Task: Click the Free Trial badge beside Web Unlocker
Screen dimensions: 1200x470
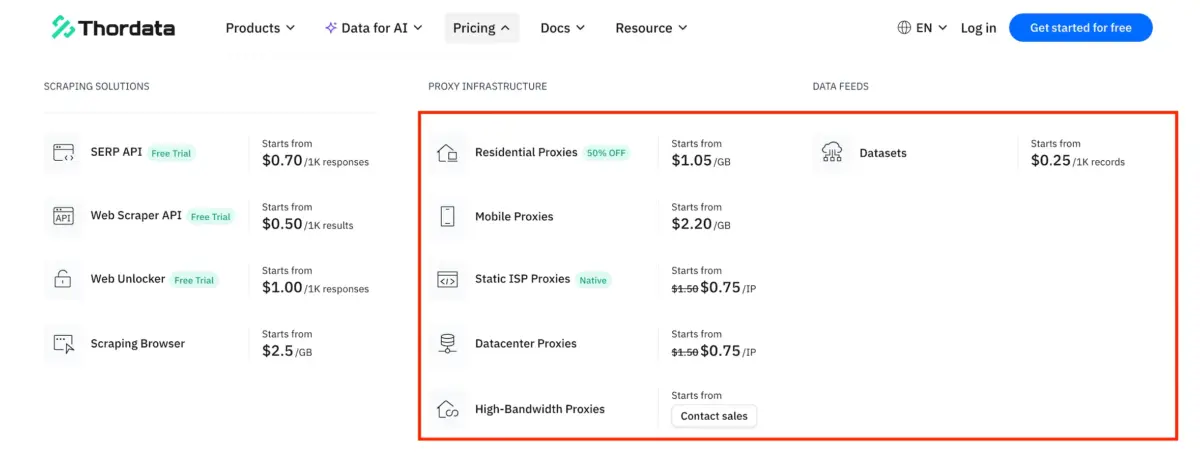Action: [194, 280]
